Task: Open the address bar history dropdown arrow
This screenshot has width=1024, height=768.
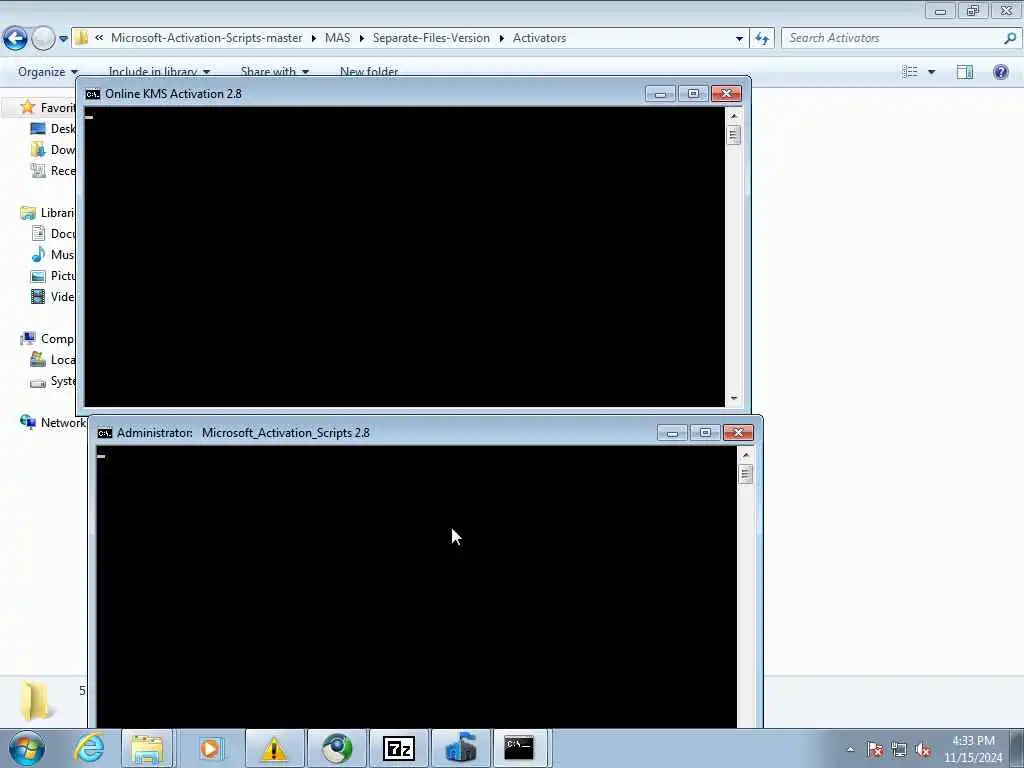Action: (x=739, y=39)
